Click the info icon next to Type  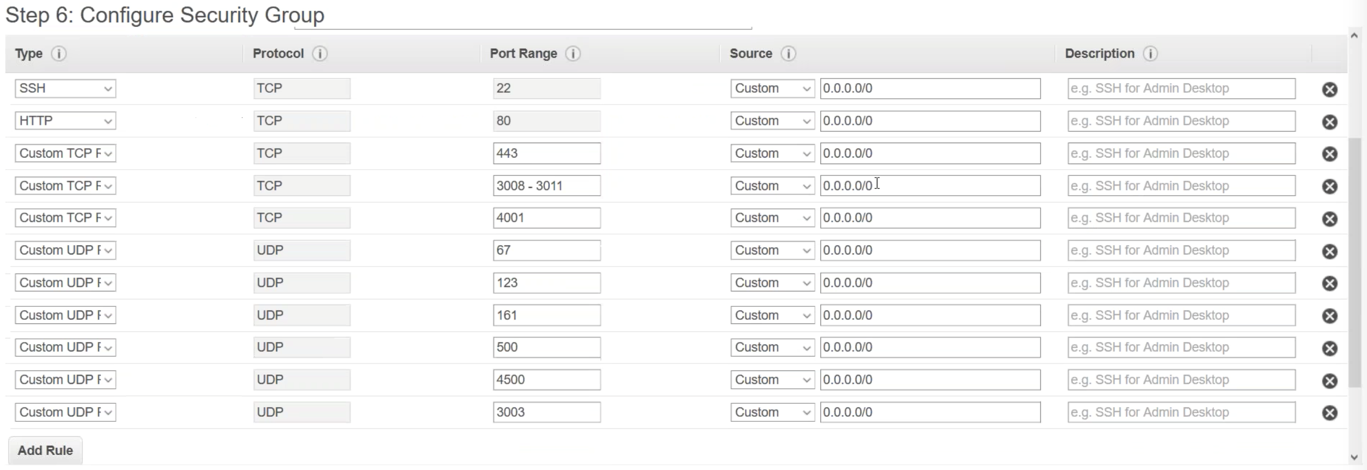(58, 54)
